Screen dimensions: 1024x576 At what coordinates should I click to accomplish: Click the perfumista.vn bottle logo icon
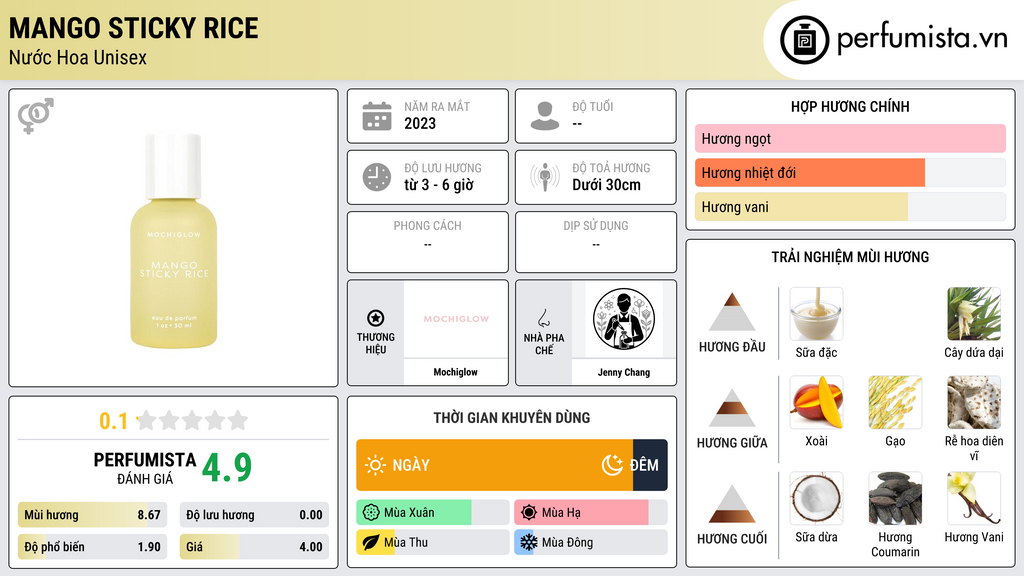click(x=804, y=40)
